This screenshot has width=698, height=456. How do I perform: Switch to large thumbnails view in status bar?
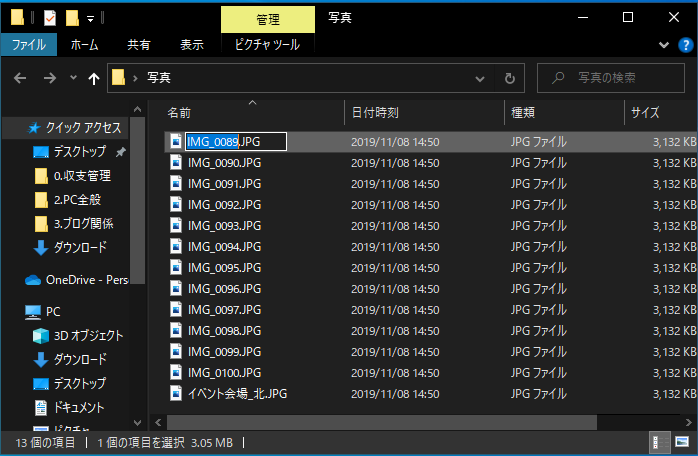coord(683,442)
